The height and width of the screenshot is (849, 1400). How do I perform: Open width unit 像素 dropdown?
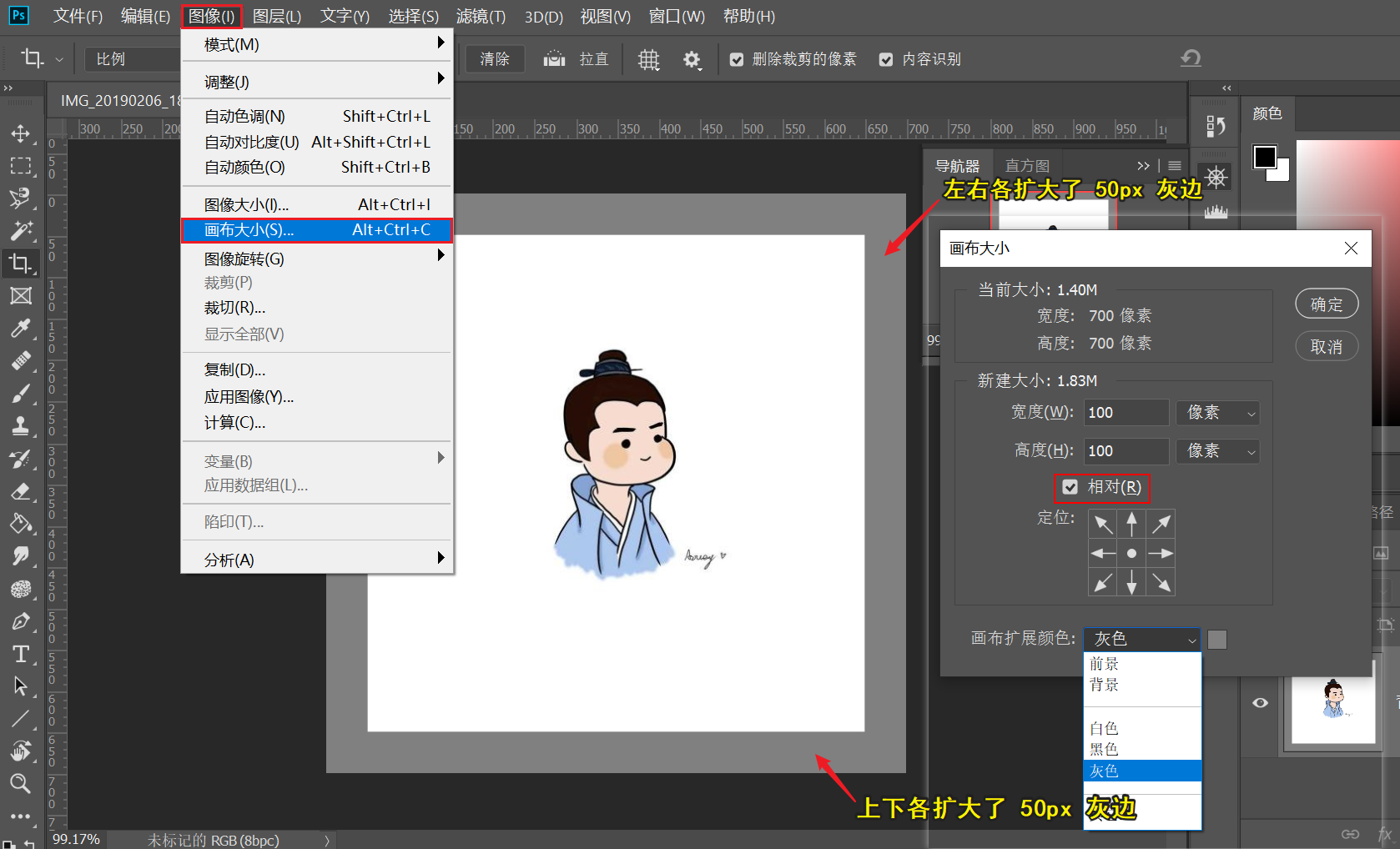click(x=1217, y=413)
